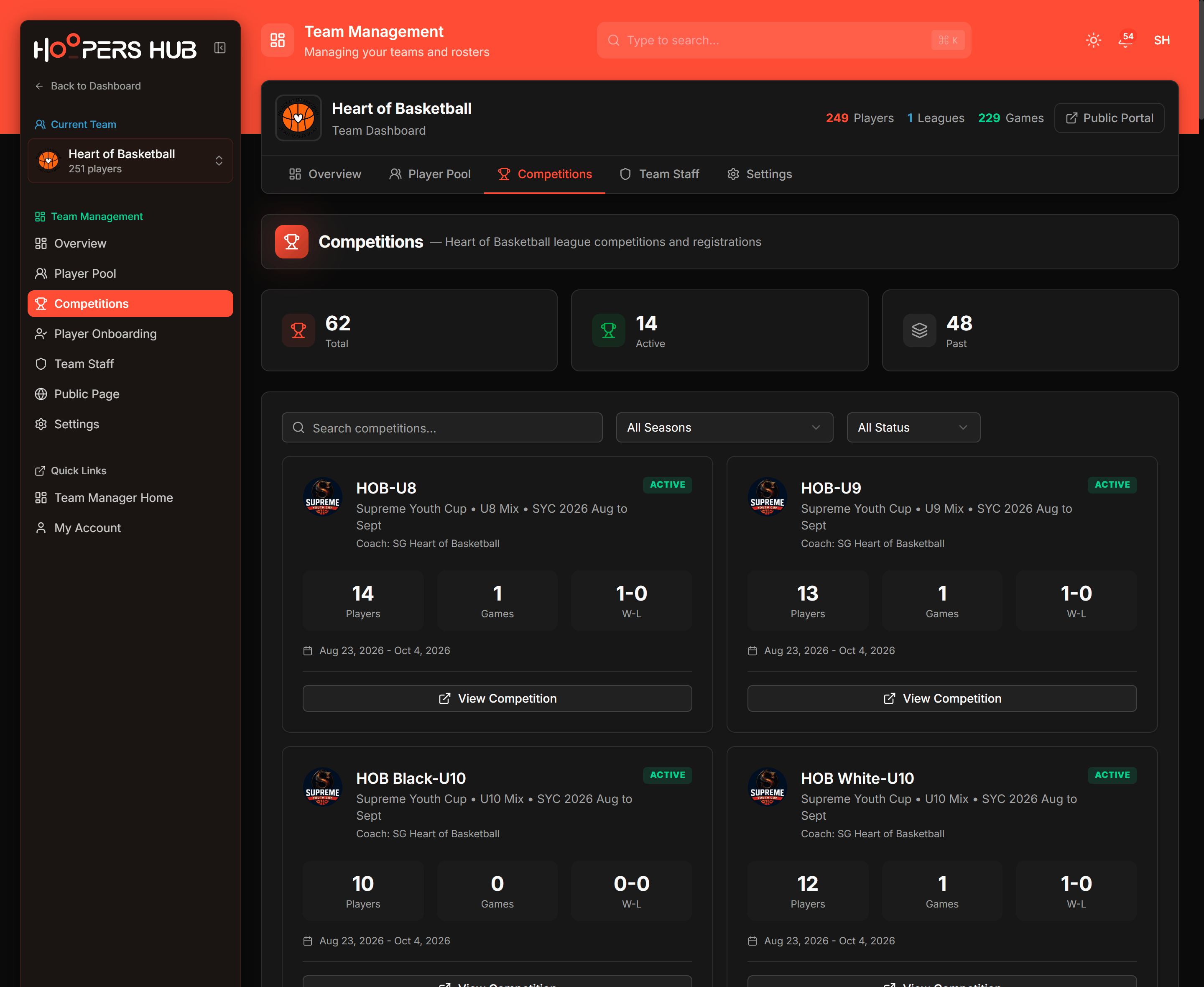
Task: Open notifications bell with 54 badge
Action: click(x=1125, y=40)
